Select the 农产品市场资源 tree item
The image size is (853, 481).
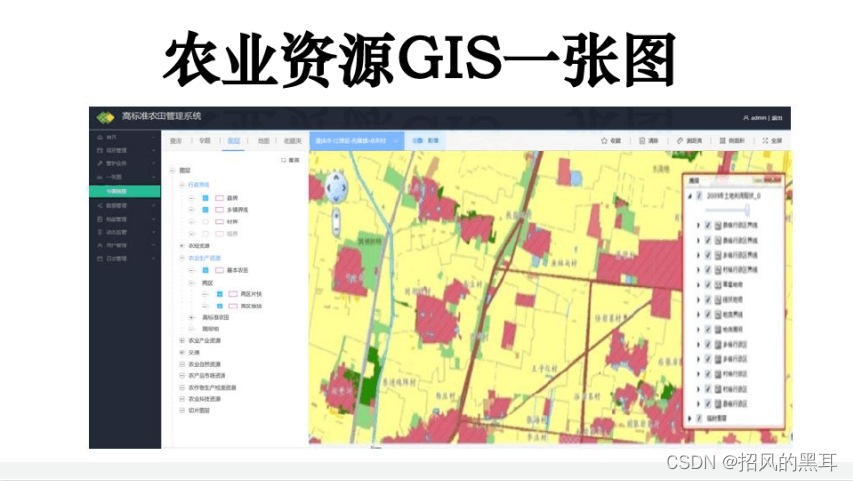207,376
